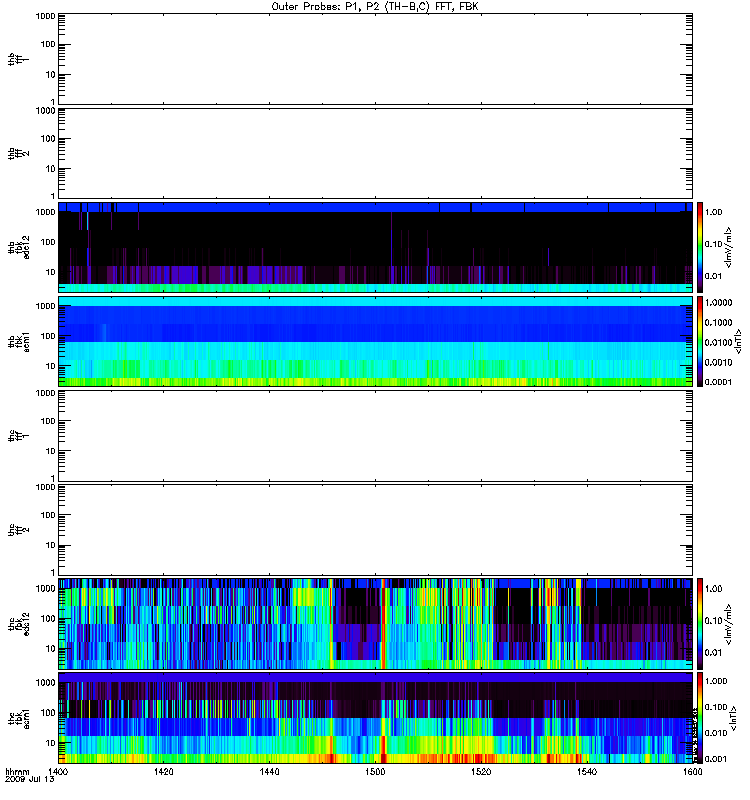The image size is (750, 800).
Task: Click the 'thc fbk scm1' y-axis title
Action: (18, 718)
